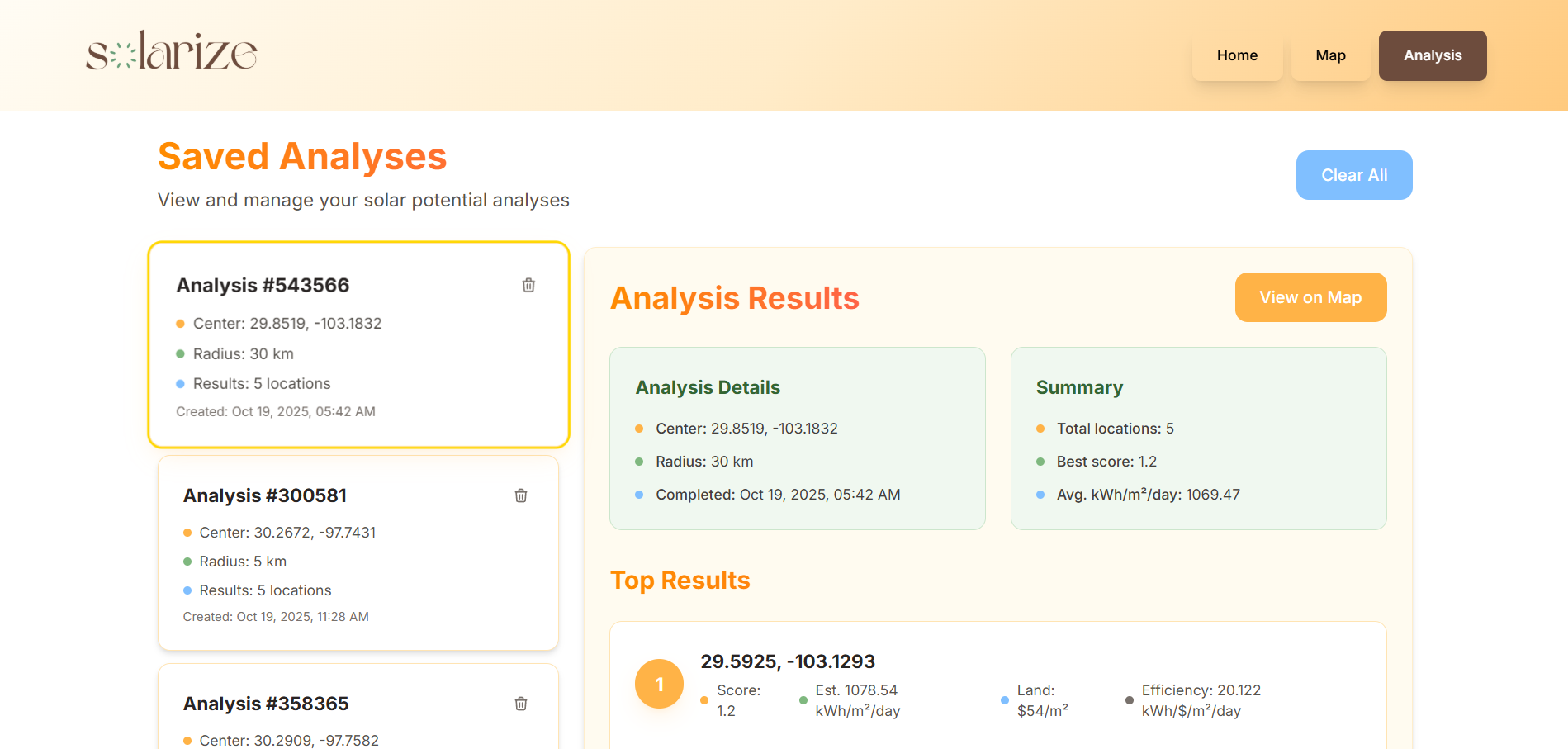The image size is (1568, 749).
Task: Click 'Efficiency: 20.122' in top result
Action: coord(1201,690)
